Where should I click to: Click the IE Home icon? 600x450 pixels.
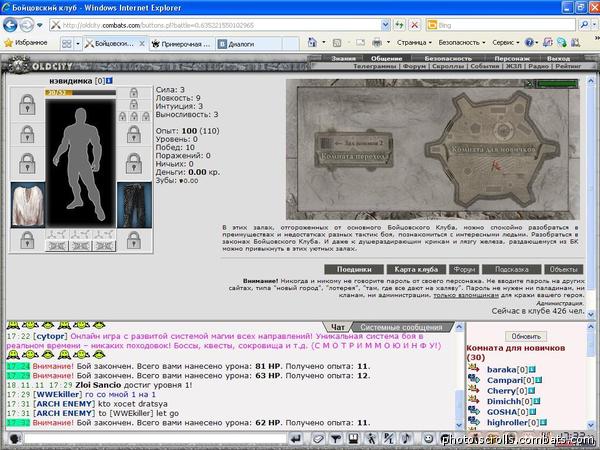312,42
